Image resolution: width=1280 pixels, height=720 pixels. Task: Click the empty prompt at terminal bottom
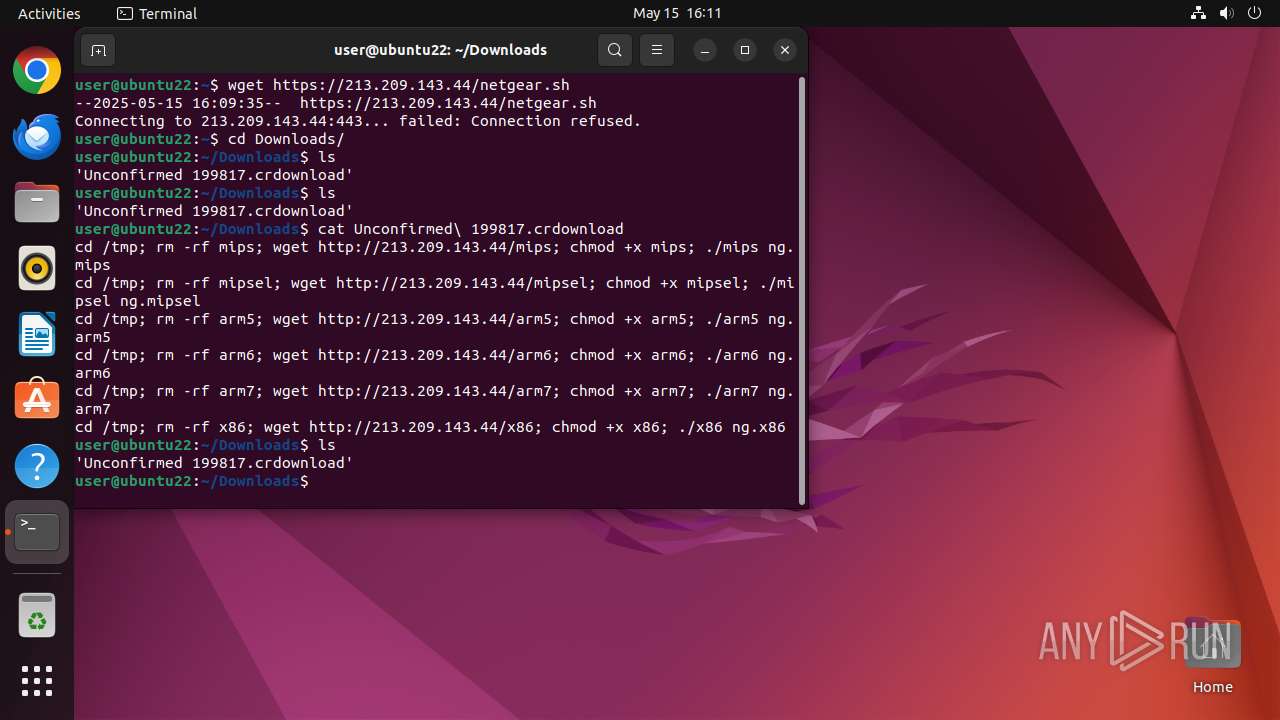pyautogui.click(x=192, y=481)
